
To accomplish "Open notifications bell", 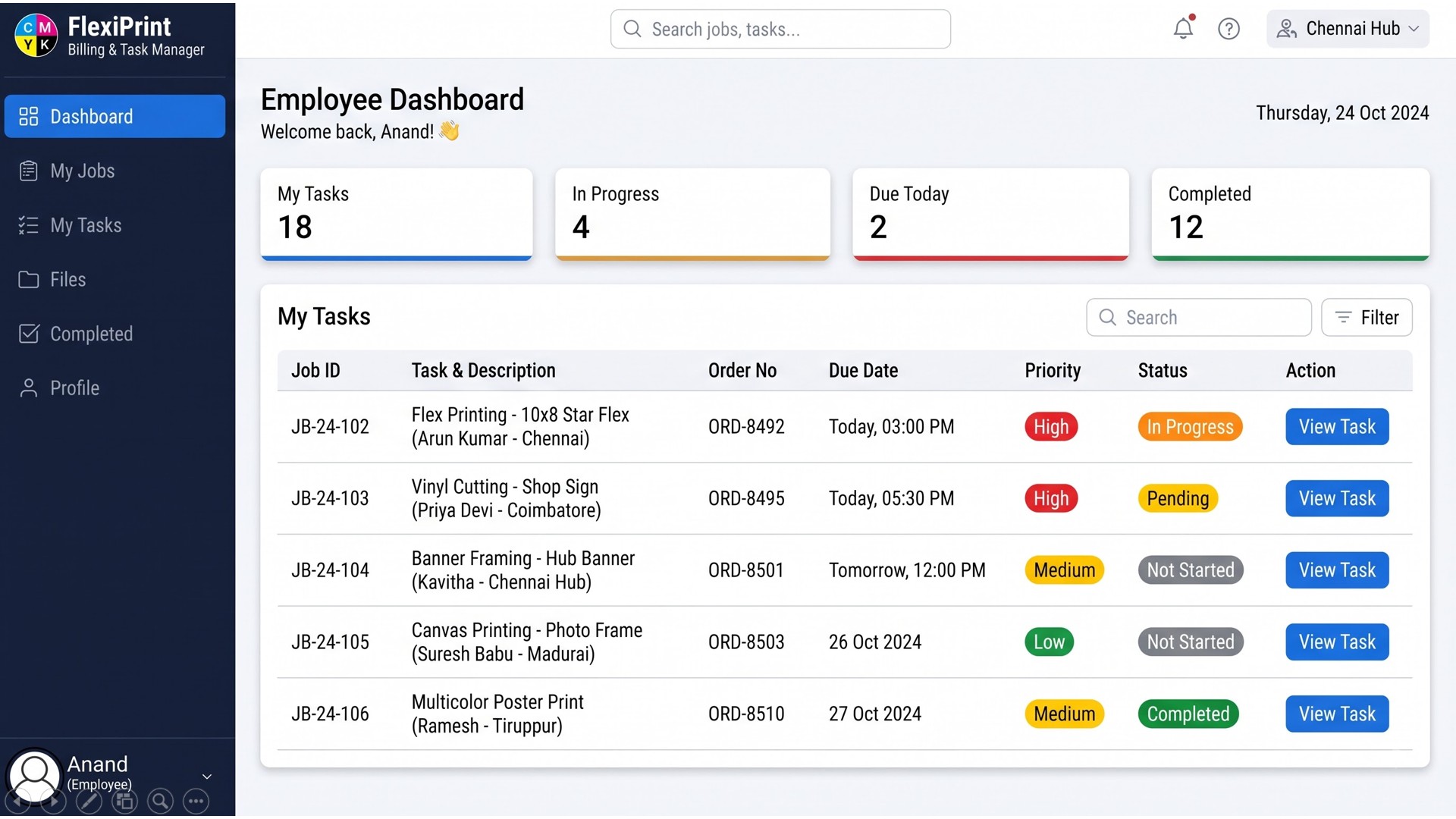I will [x=1183, y=29].
